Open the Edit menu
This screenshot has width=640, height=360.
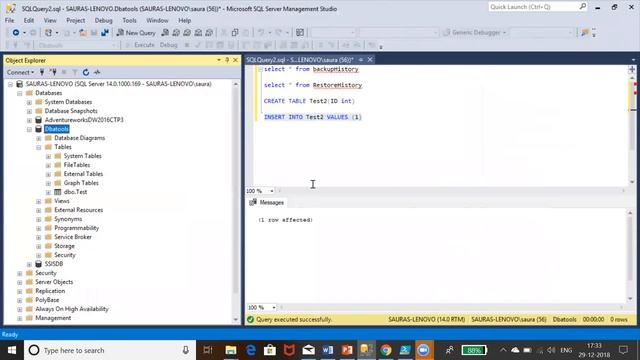coord(29,20)
